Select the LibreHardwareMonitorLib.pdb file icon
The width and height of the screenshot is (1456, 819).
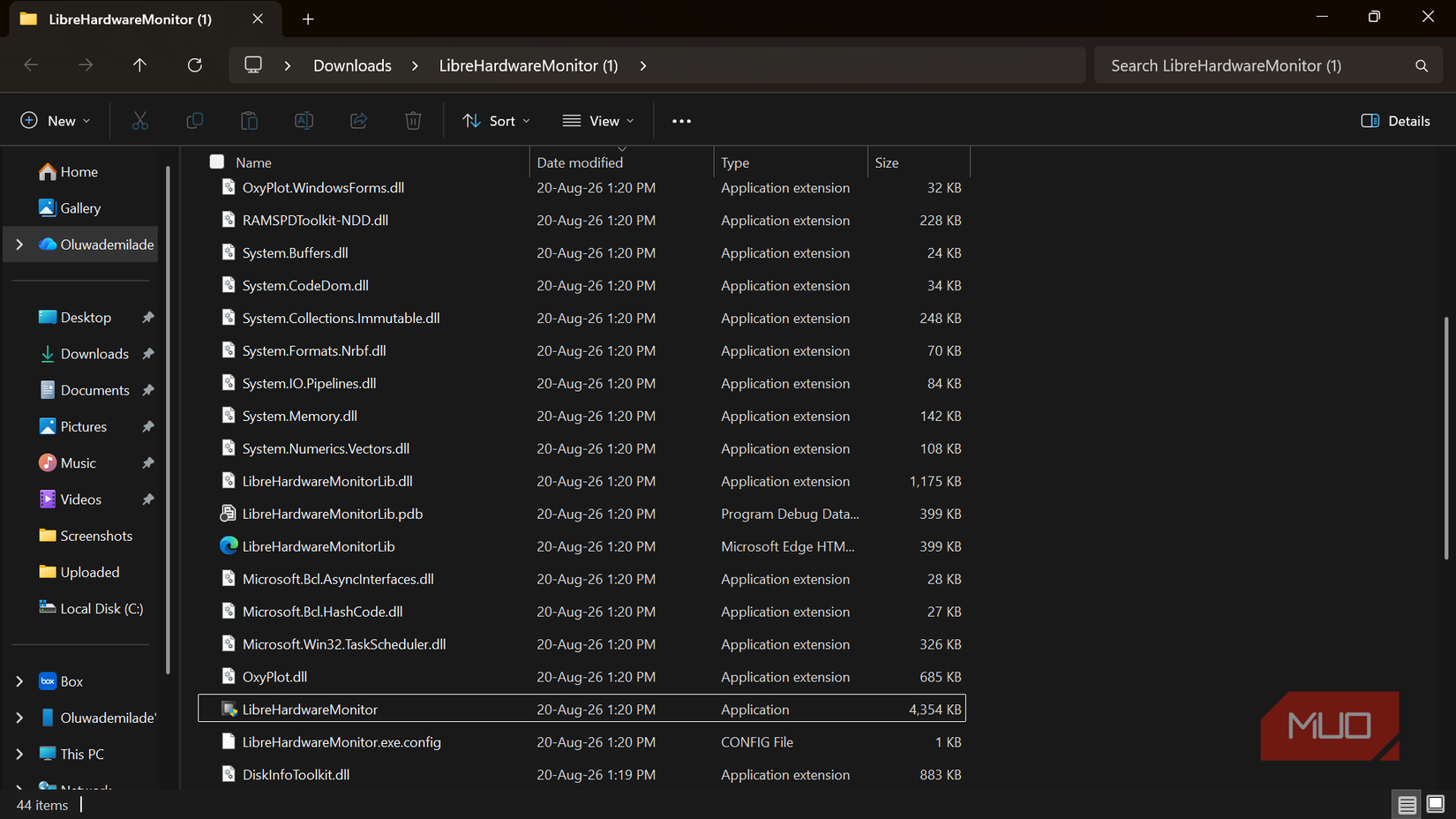(228, 514)
